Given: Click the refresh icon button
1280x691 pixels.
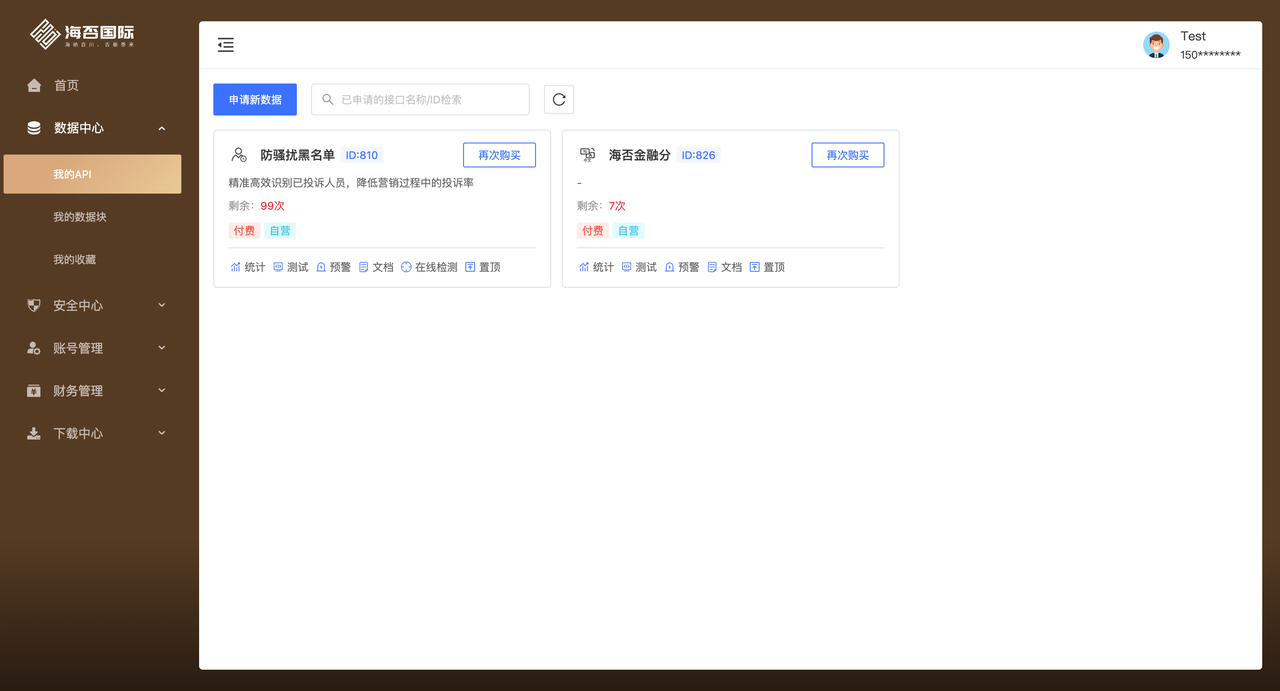Looking at the screenshot, I should pyautogui.click(x=559, y=99).
